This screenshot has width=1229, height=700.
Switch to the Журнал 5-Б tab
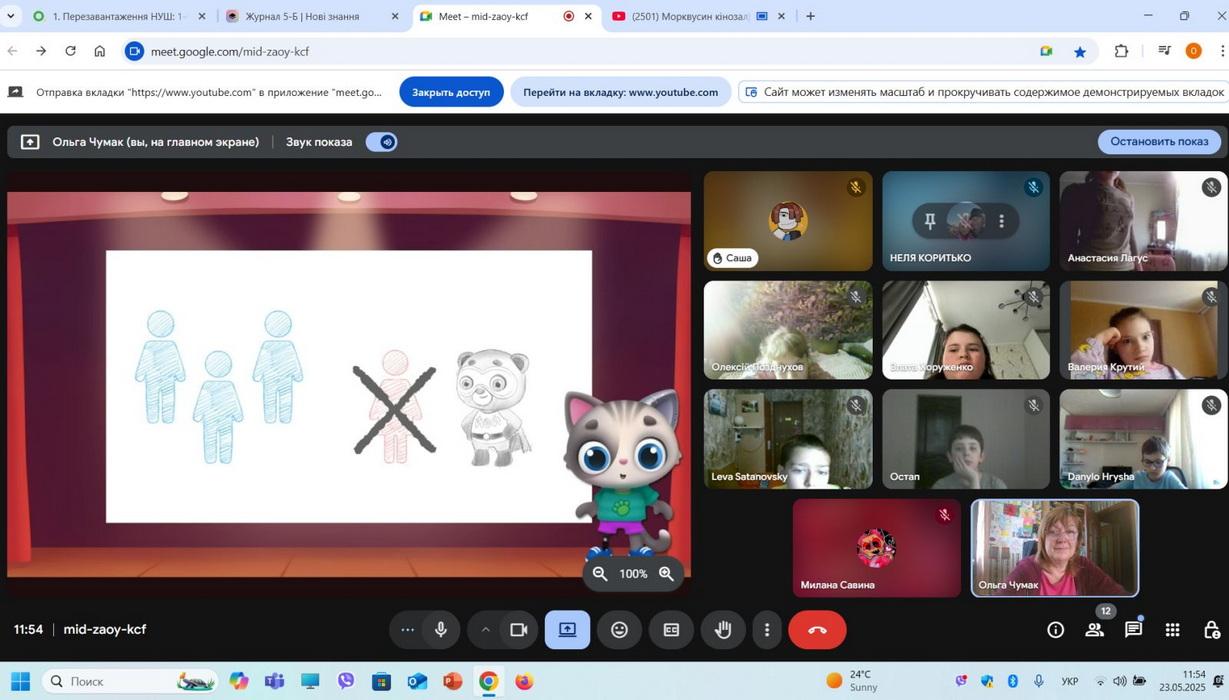313,16
